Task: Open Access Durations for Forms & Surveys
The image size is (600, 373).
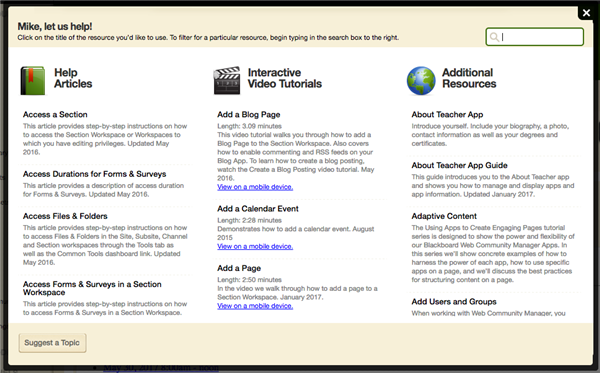Action: coord(95,174)
